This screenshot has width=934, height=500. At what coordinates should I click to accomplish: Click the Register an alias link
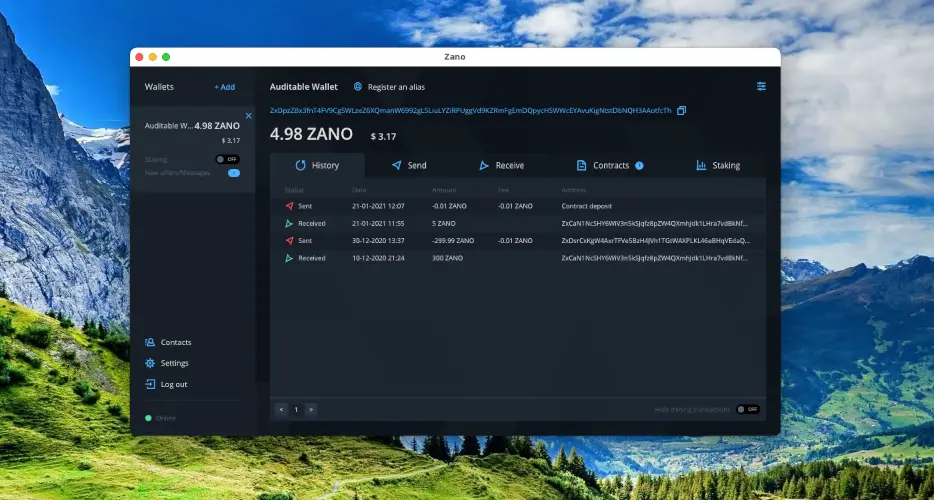point(396,87)
